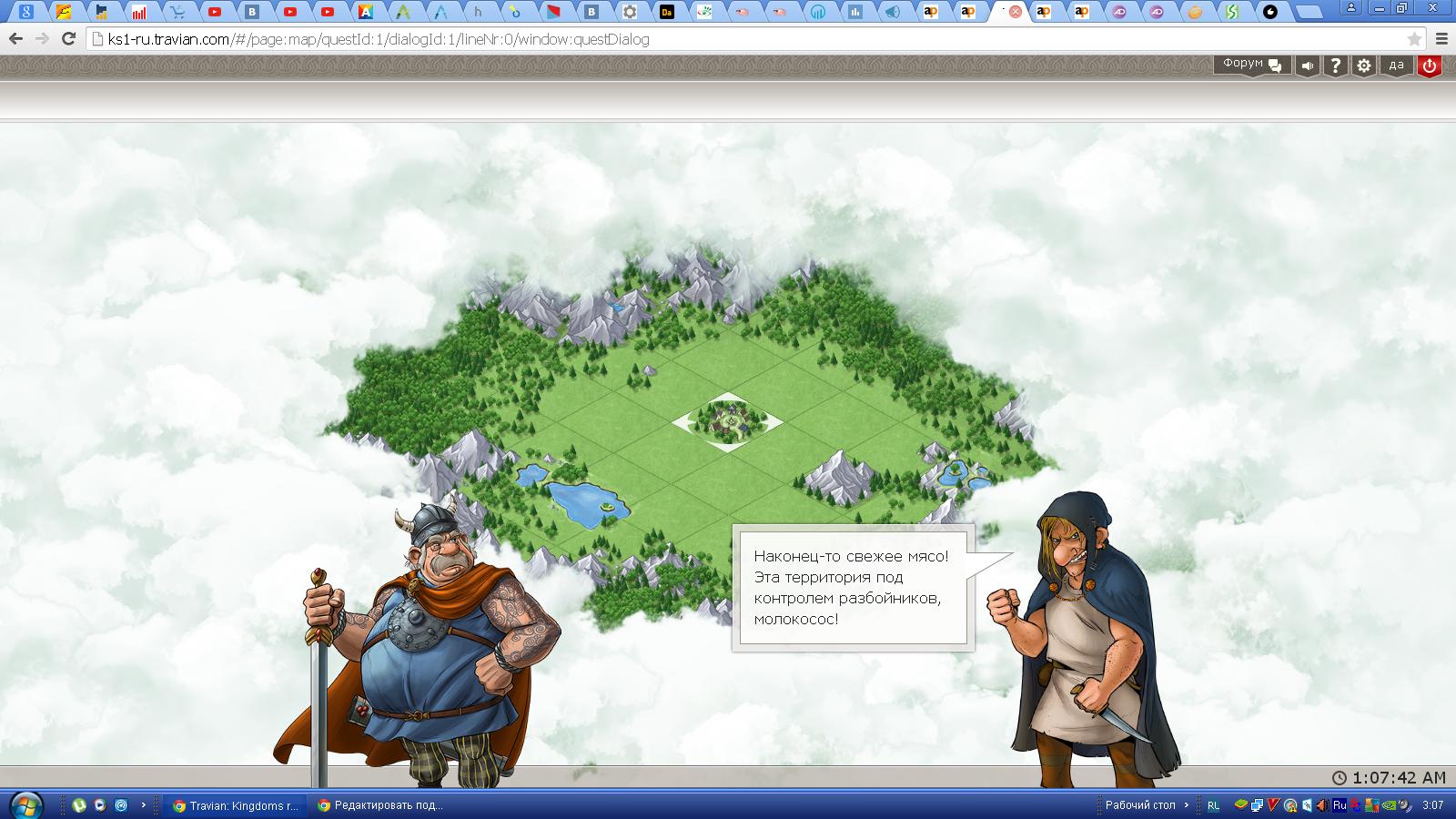Launch the media player quick launch icon
1456x819 pixels.
point(100,805)
